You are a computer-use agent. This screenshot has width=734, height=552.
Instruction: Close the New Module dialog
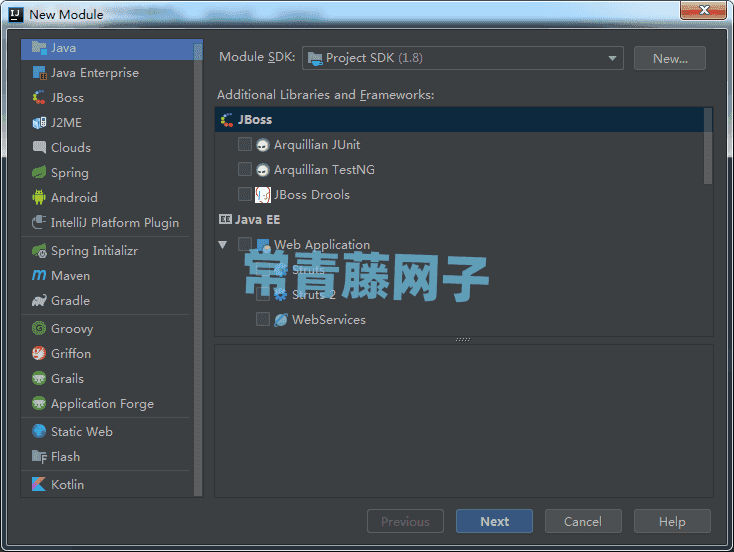coord(703,10)
